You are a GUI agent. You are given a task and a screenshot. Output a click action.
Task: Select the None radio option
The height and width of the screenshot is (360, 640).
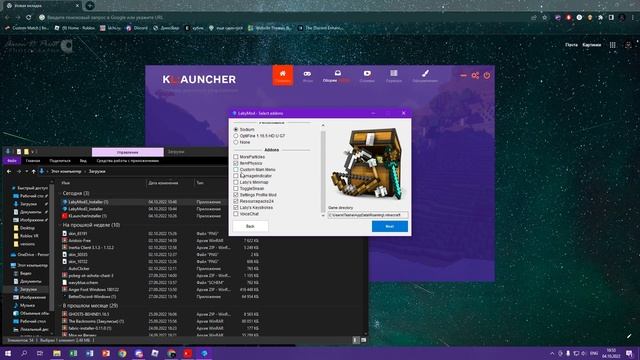(x=236, y=142)
